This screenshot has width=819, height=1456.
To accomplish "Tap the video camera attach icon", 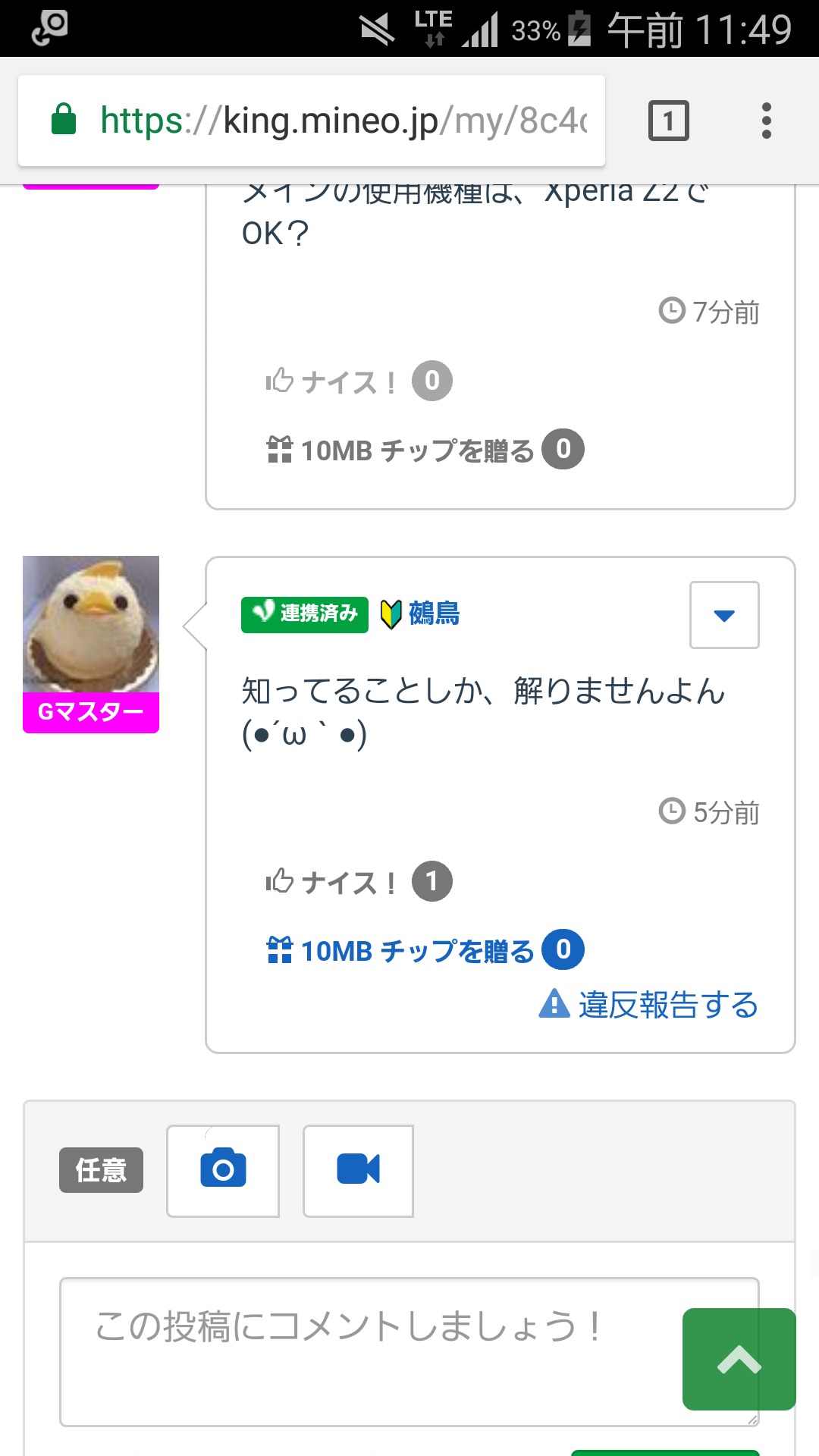I will [x=358, y=1170].
